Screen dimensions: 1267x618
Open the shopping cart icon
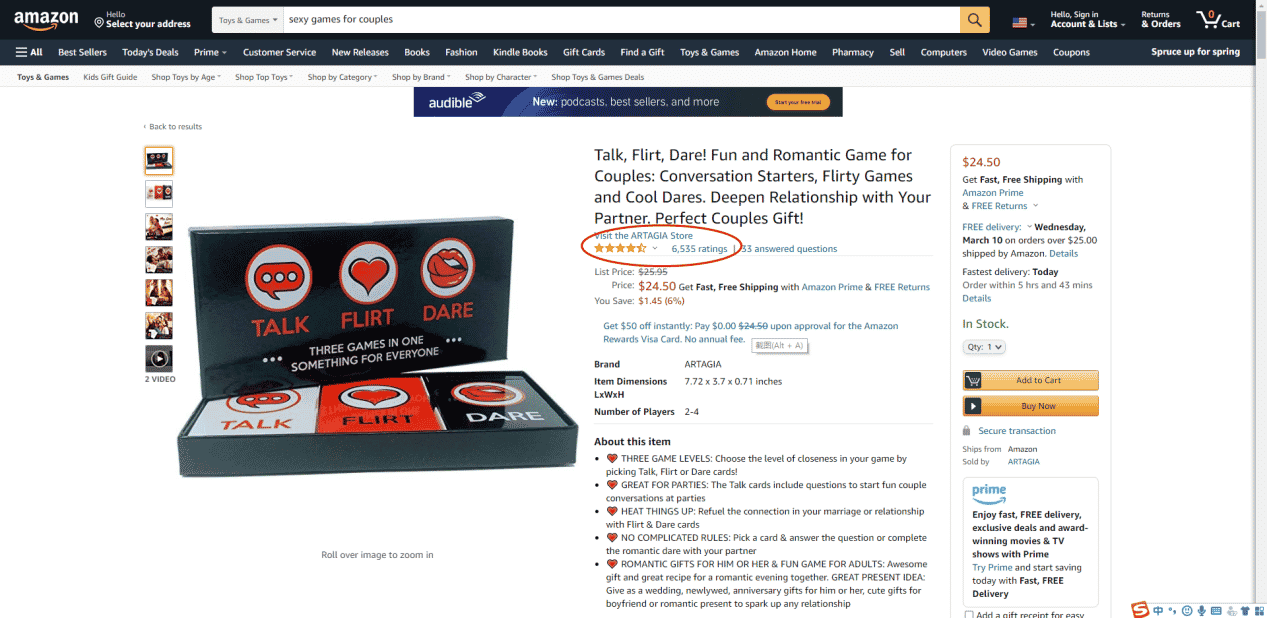(x=1217, y=20)
